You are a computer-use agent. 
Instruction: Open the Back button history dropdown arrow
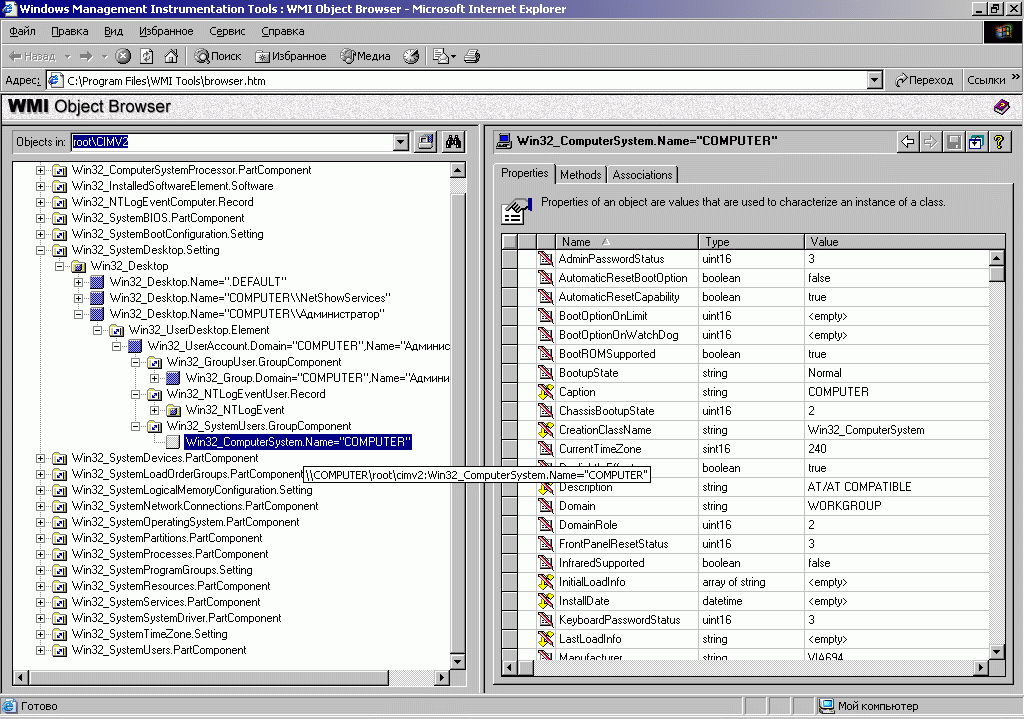point(67,56)
